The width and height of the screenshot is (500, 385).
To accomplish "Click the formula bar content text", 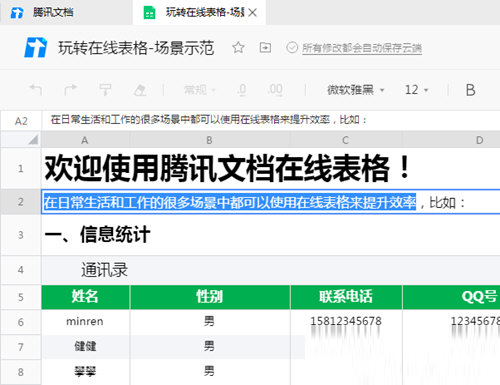I will 209,119.
